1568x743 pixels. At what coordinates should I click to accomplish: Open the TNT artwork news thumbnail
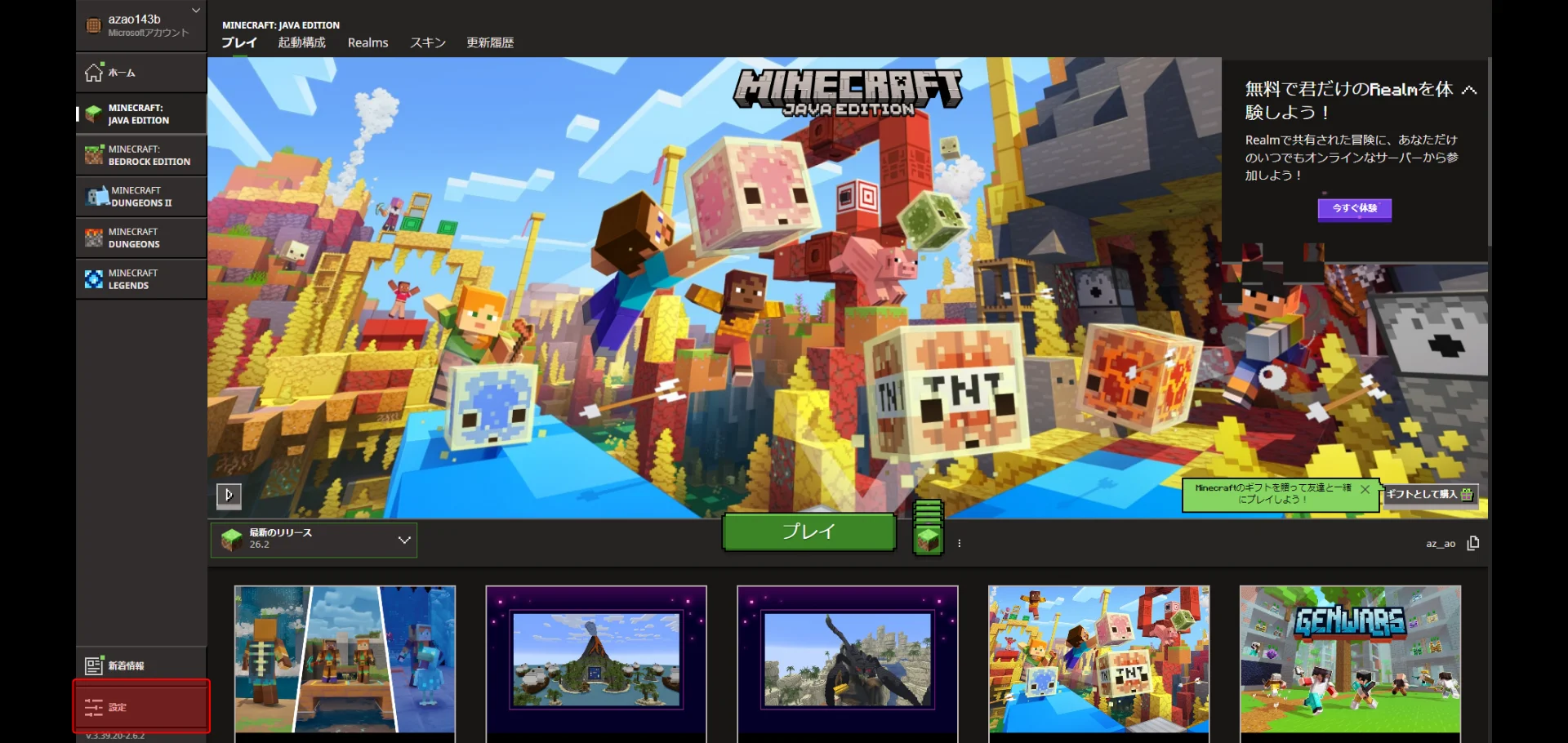tap(1099, 659)
